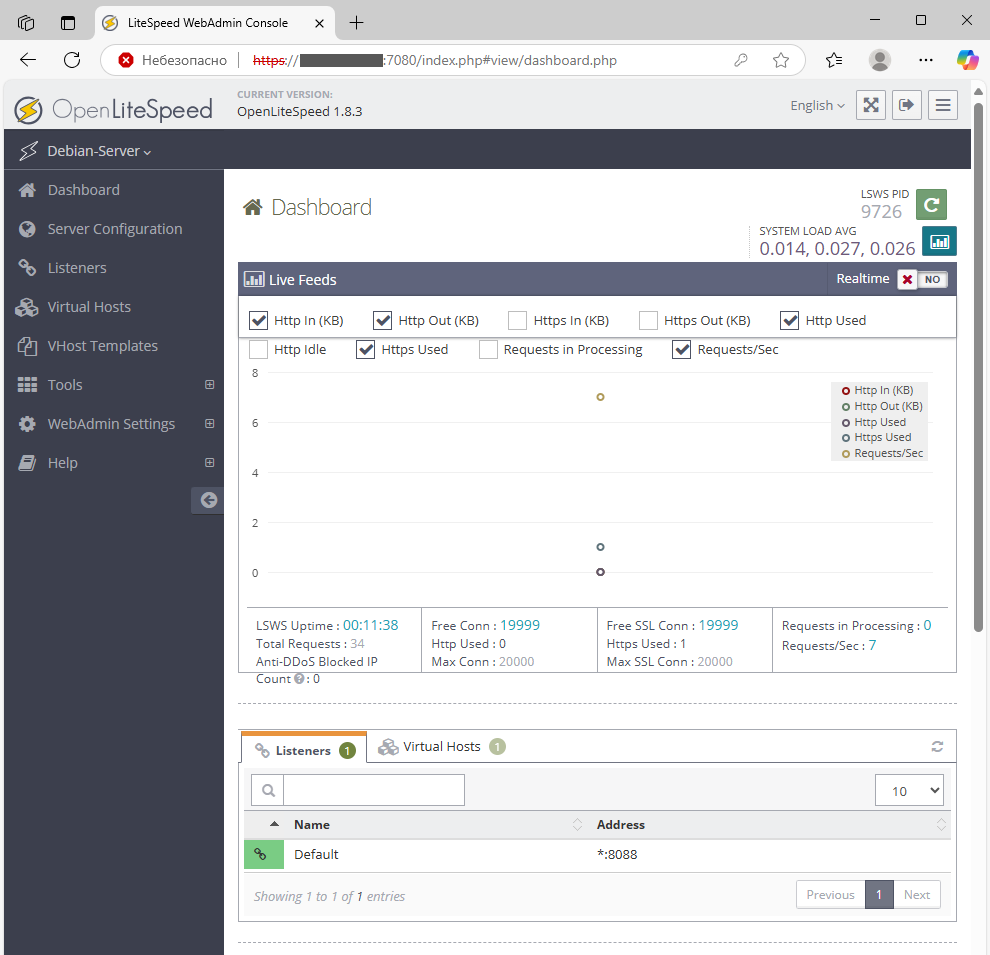Uncheck Http In (KB) checkbox

[258, 321]
